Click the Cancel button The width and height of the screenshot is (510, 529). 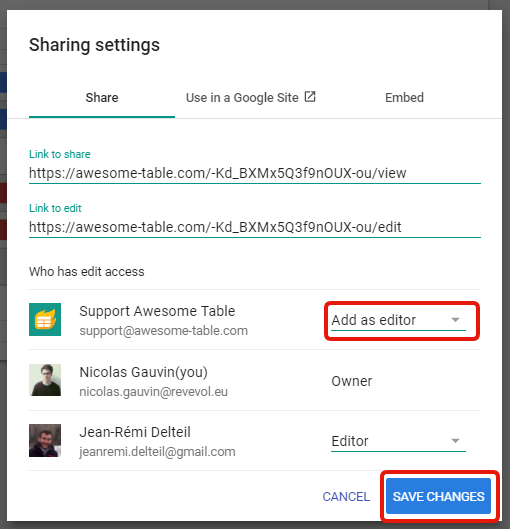(x=346, y=497)
